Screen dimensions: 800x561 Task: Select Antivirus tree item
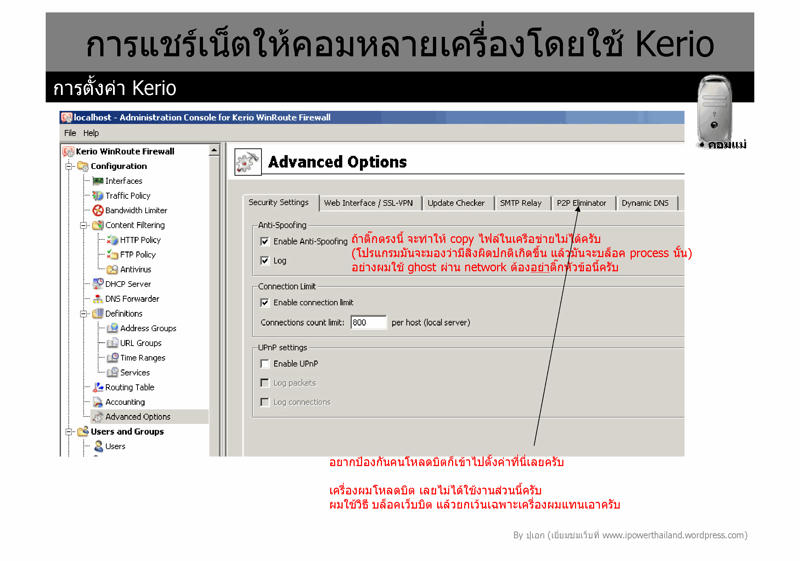(136, 269)
